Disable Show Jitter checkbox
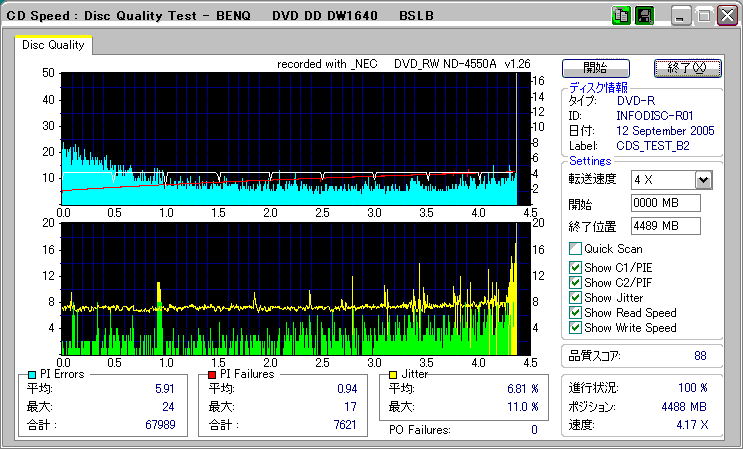This screenshot has height=449, width=743. [575, 297]
